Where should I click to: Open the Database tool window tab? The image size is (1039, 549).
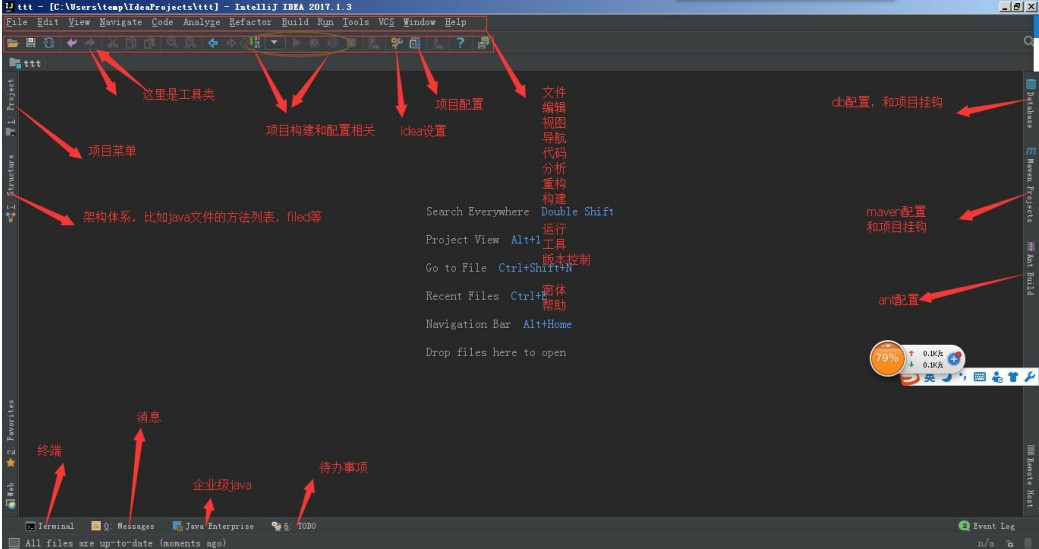pyautogui.click(x=1030, y=104)
